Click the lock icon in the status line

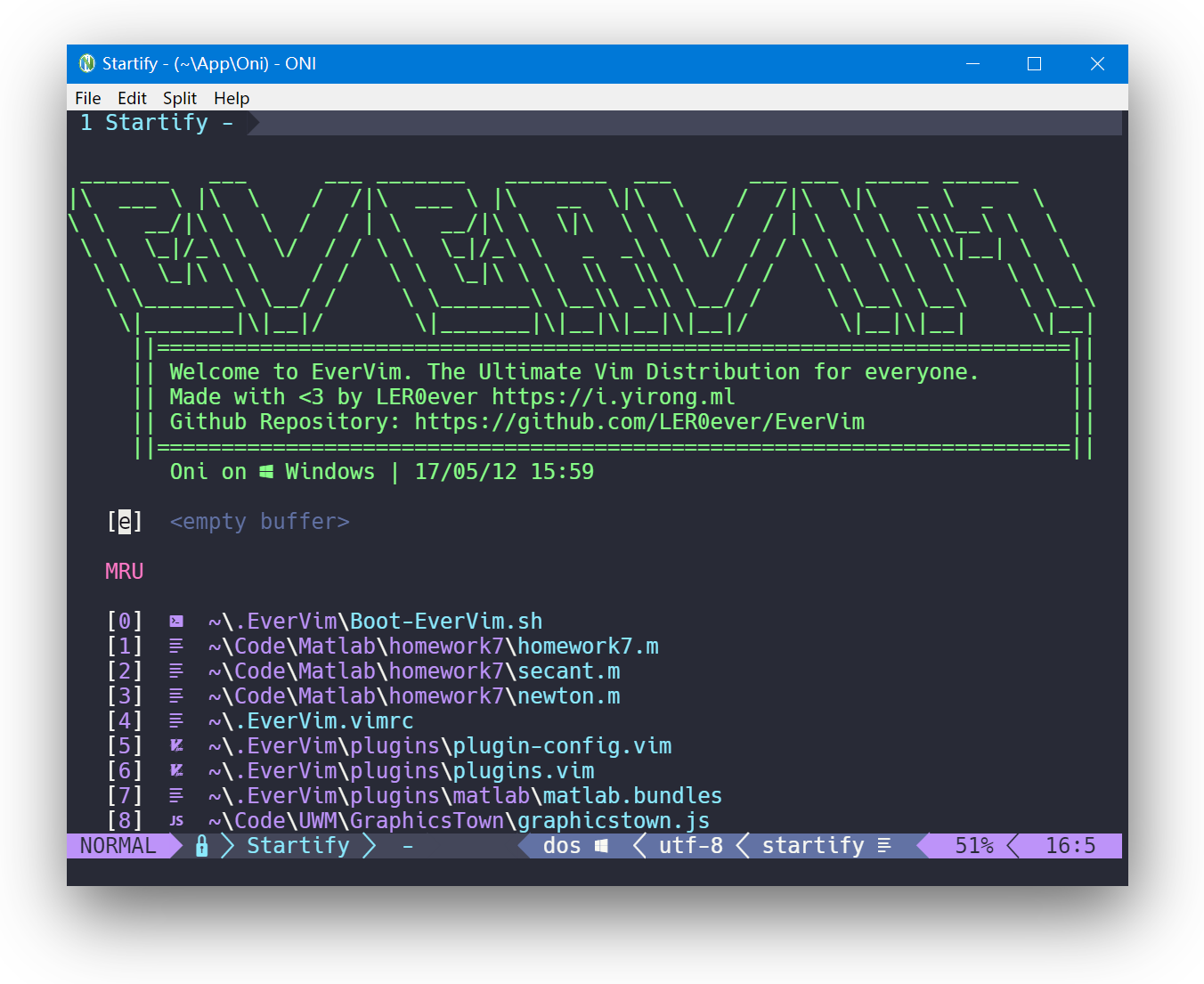[202, 846]
